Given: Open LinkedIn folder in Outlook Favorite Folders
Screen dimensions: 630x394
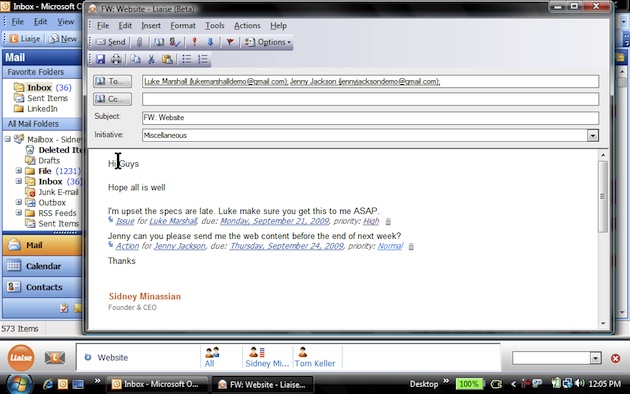Looking at the screenshot, I should pos(42,109).
